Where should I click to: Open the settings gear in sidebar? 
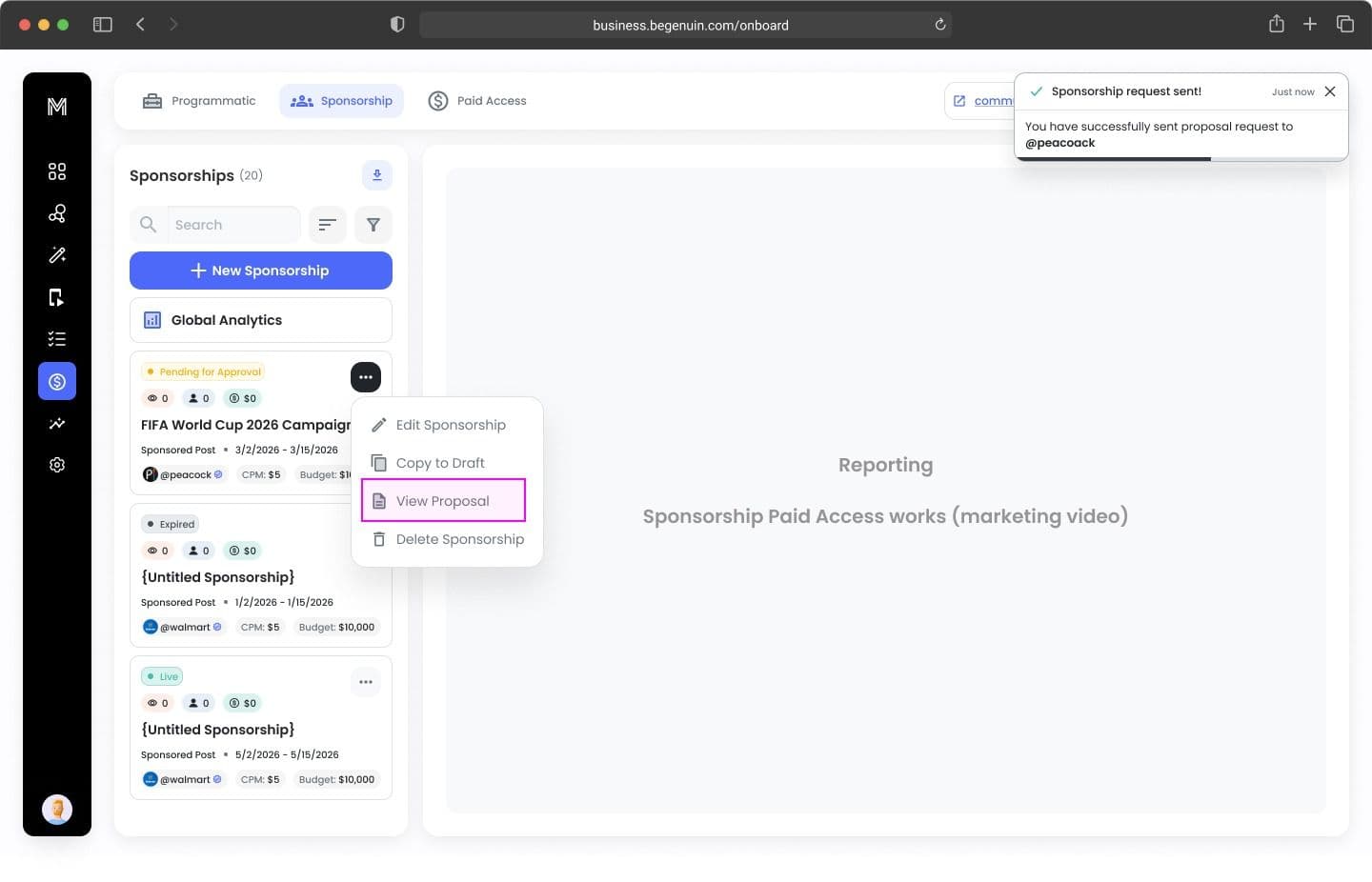tap(57, 465)
